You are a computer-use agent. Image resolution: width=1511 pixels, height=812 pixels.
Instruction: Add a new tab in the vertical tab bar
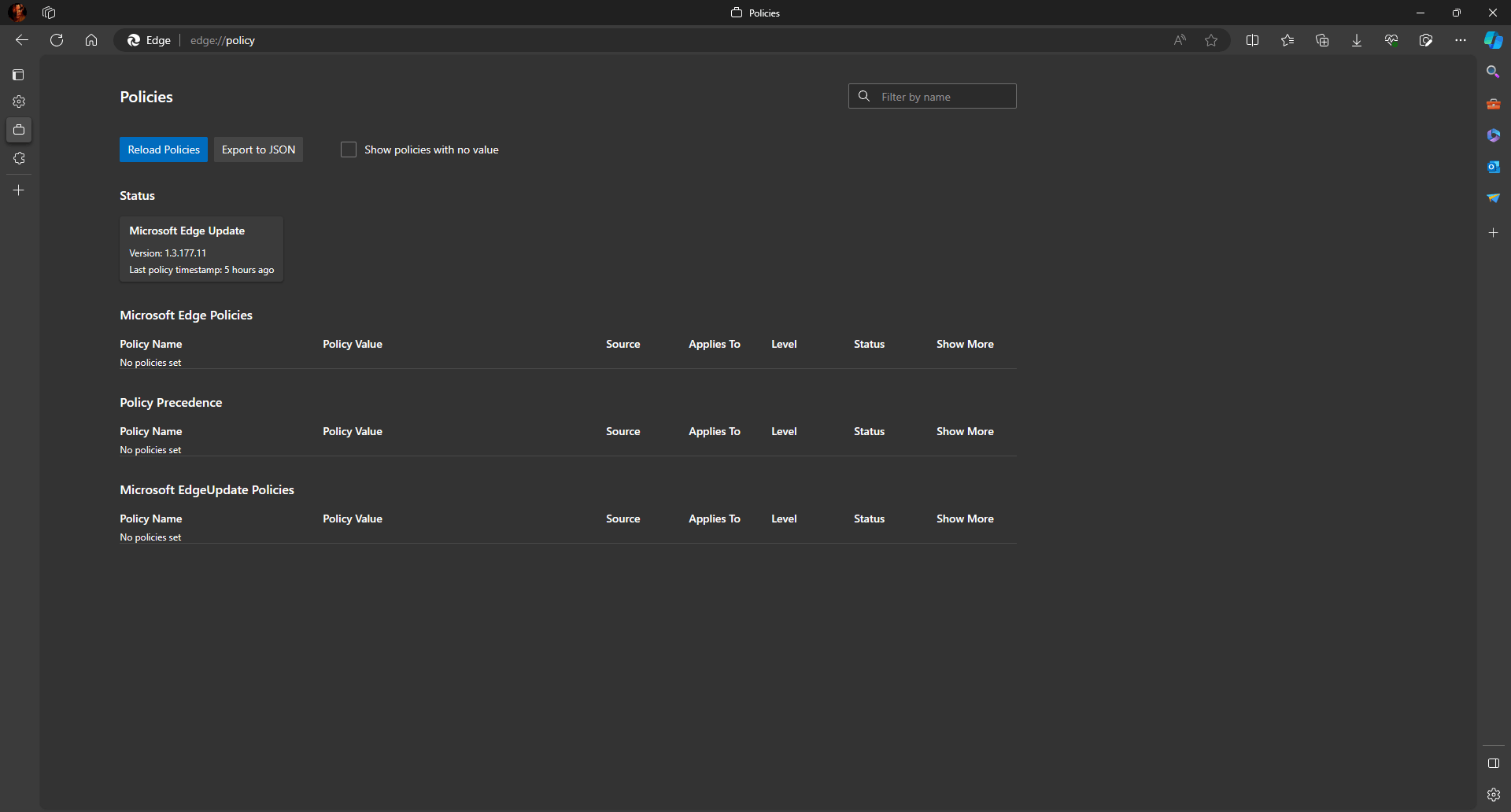pos(19,190)
